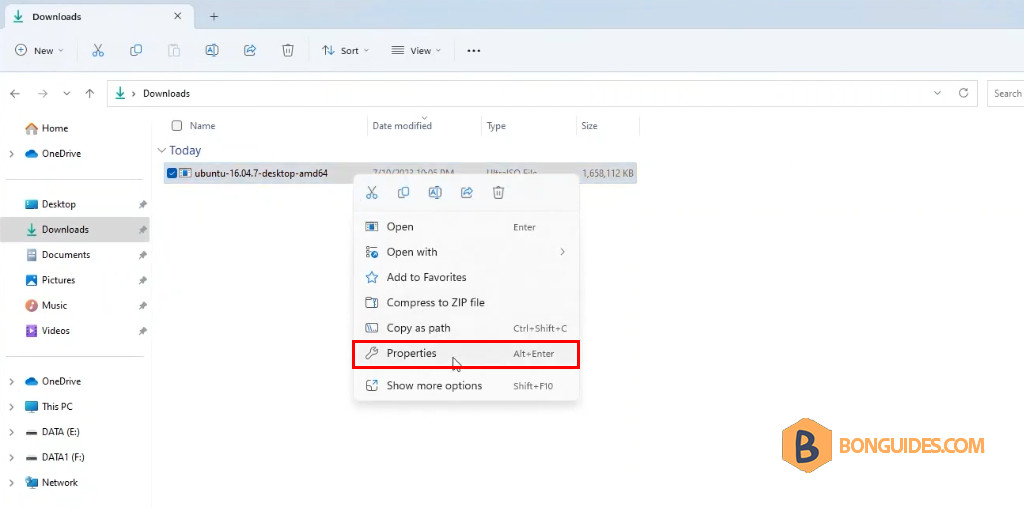Expand the DATA (E:) drive node
1024x508 pixels.
11,432
